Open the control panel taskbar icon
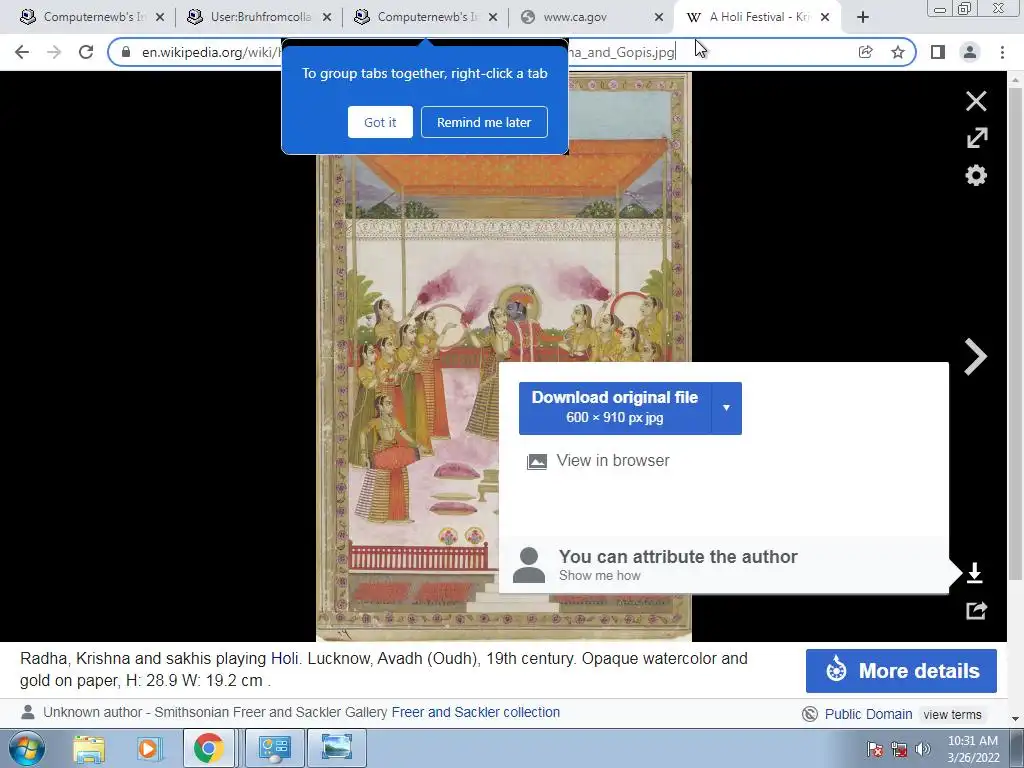 coord(274,749)
